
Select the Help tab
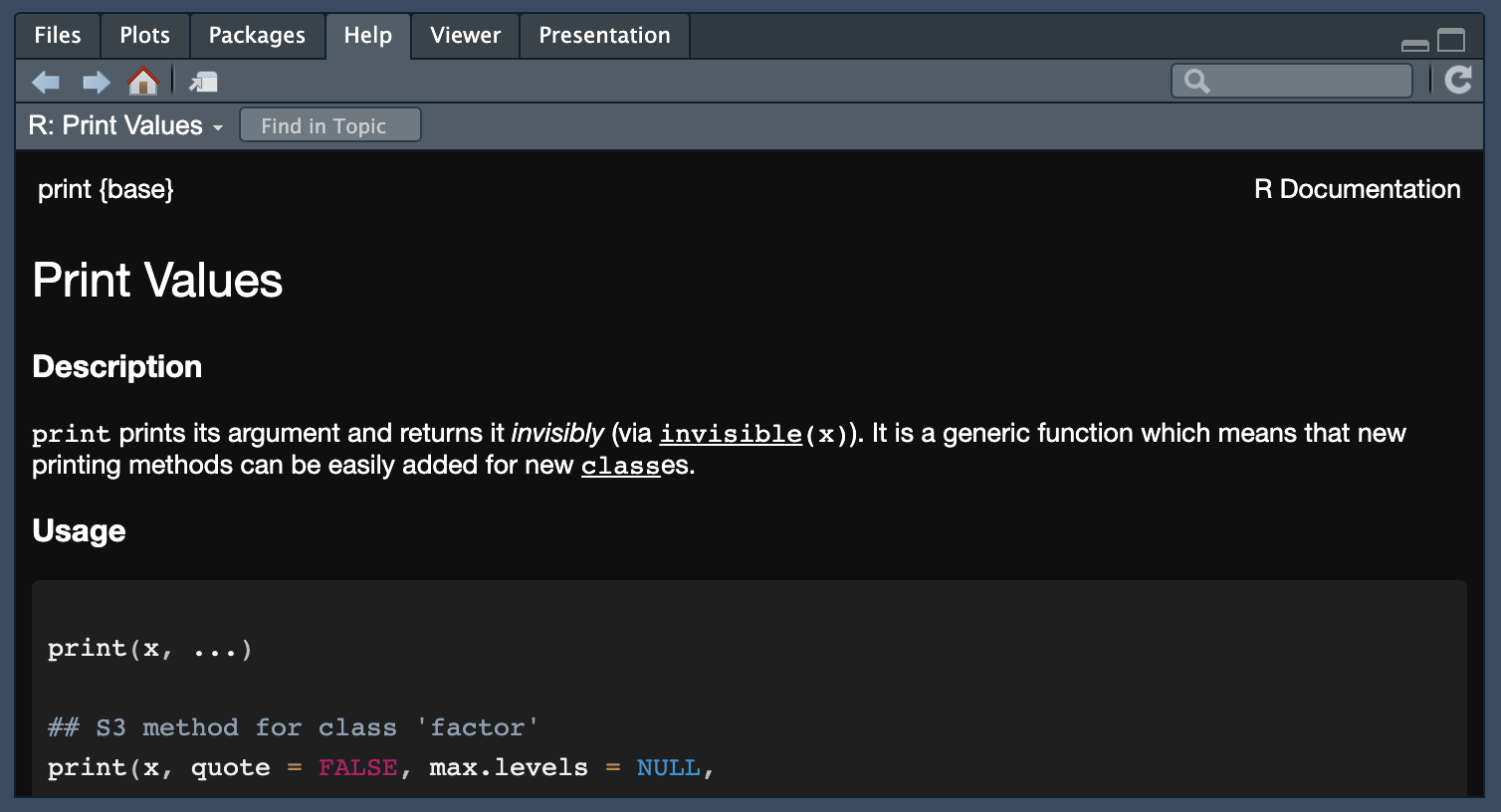[x=367, y=36]
